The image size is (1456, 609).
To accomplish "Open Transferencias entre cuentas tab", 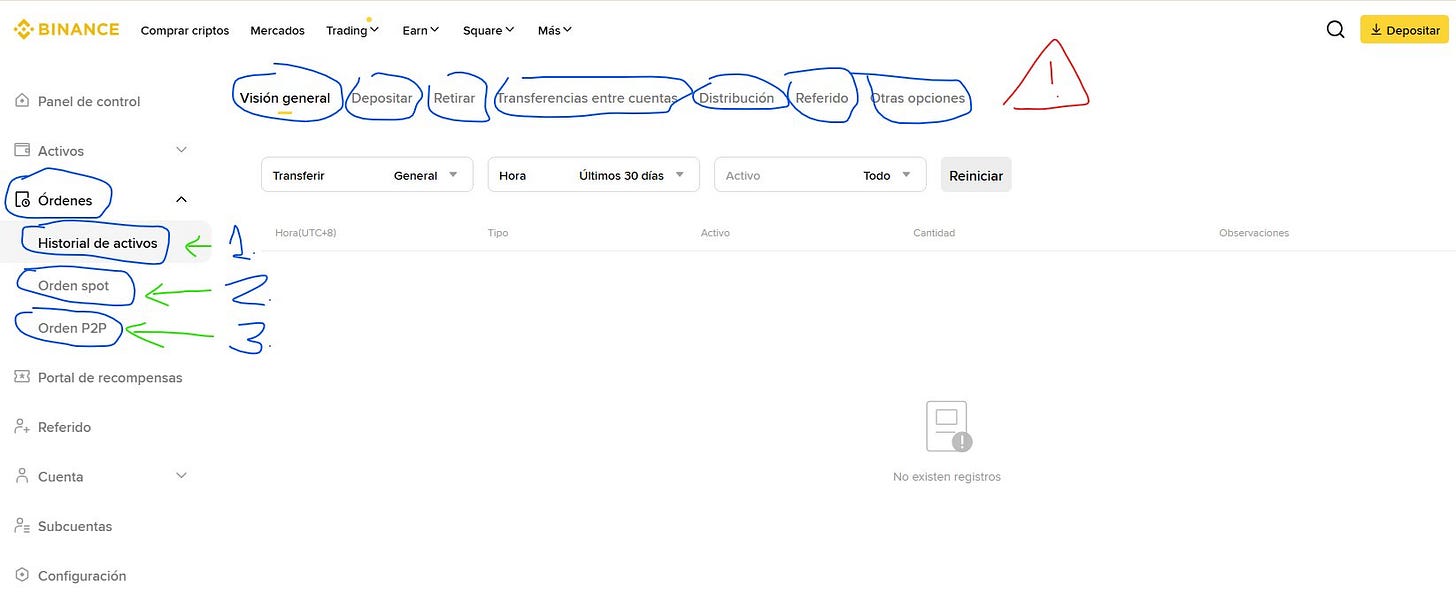I will [x=587, y=98].
